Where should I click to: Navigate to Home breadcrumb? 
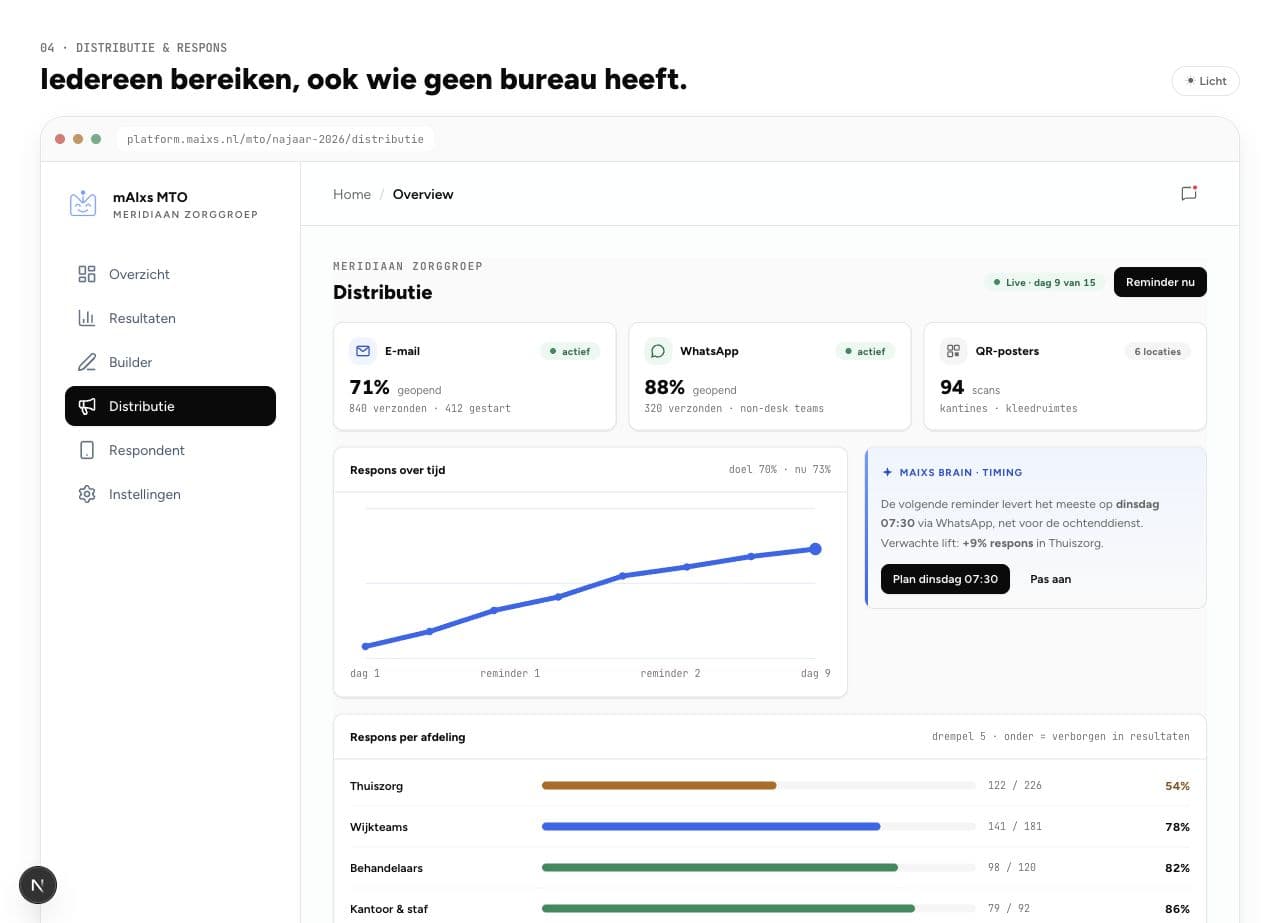[x=352, y=194]
